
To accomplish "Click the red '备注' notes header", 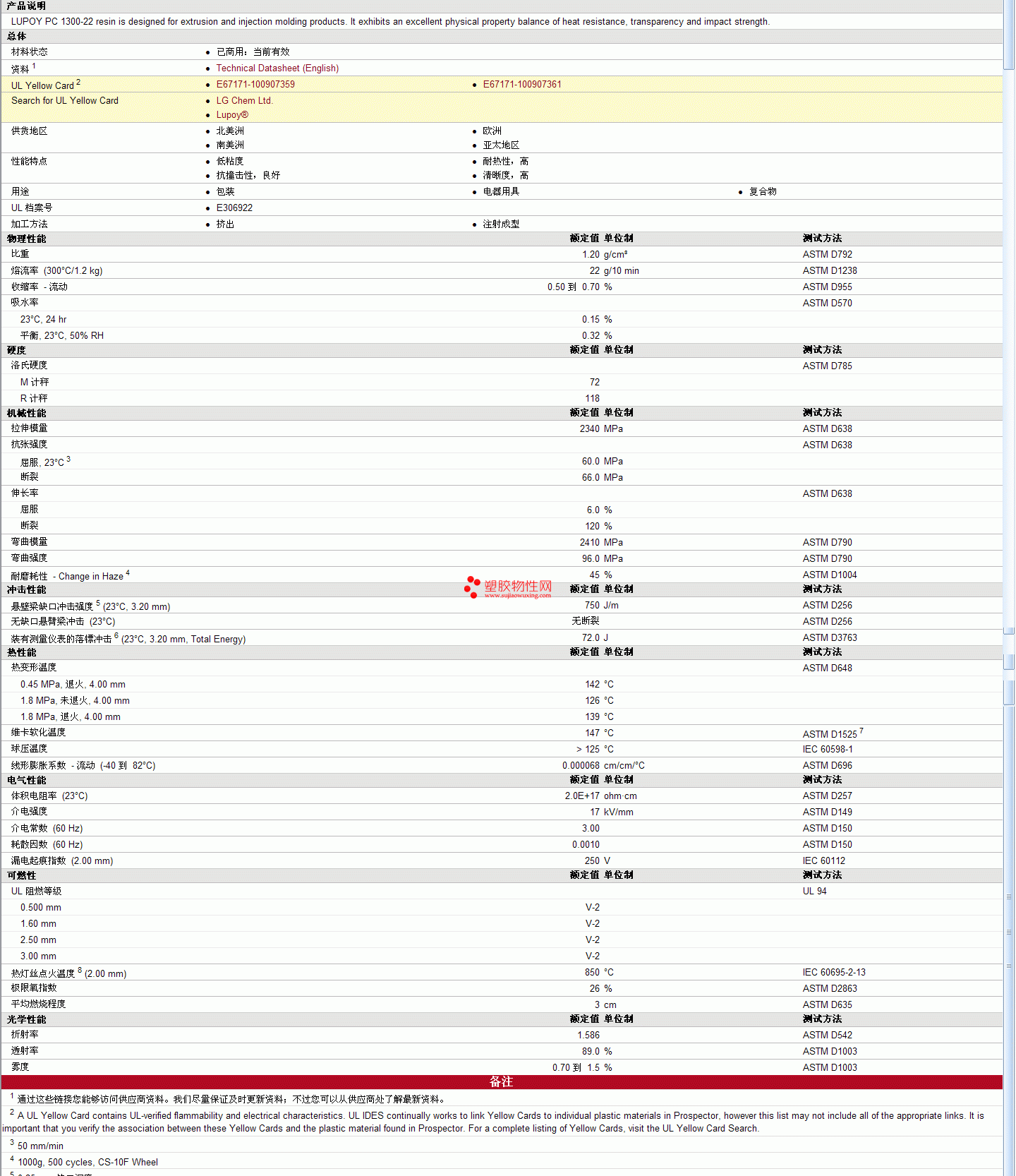I will 502,1082.
